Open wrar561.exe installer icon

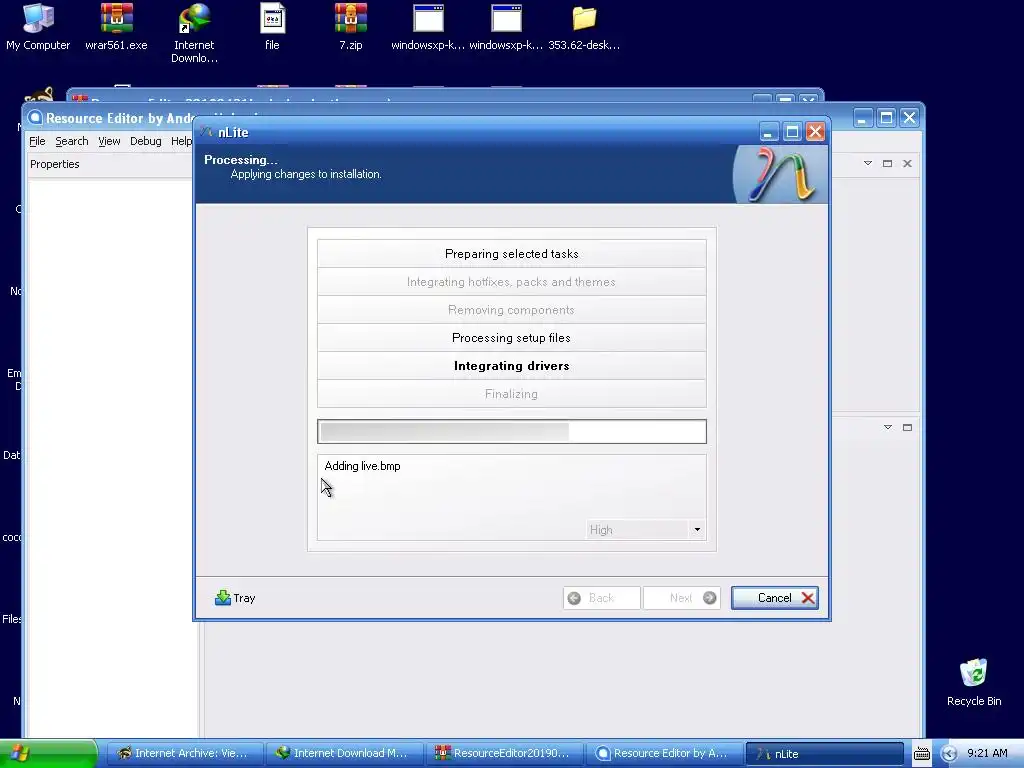(x=116, y=27)
